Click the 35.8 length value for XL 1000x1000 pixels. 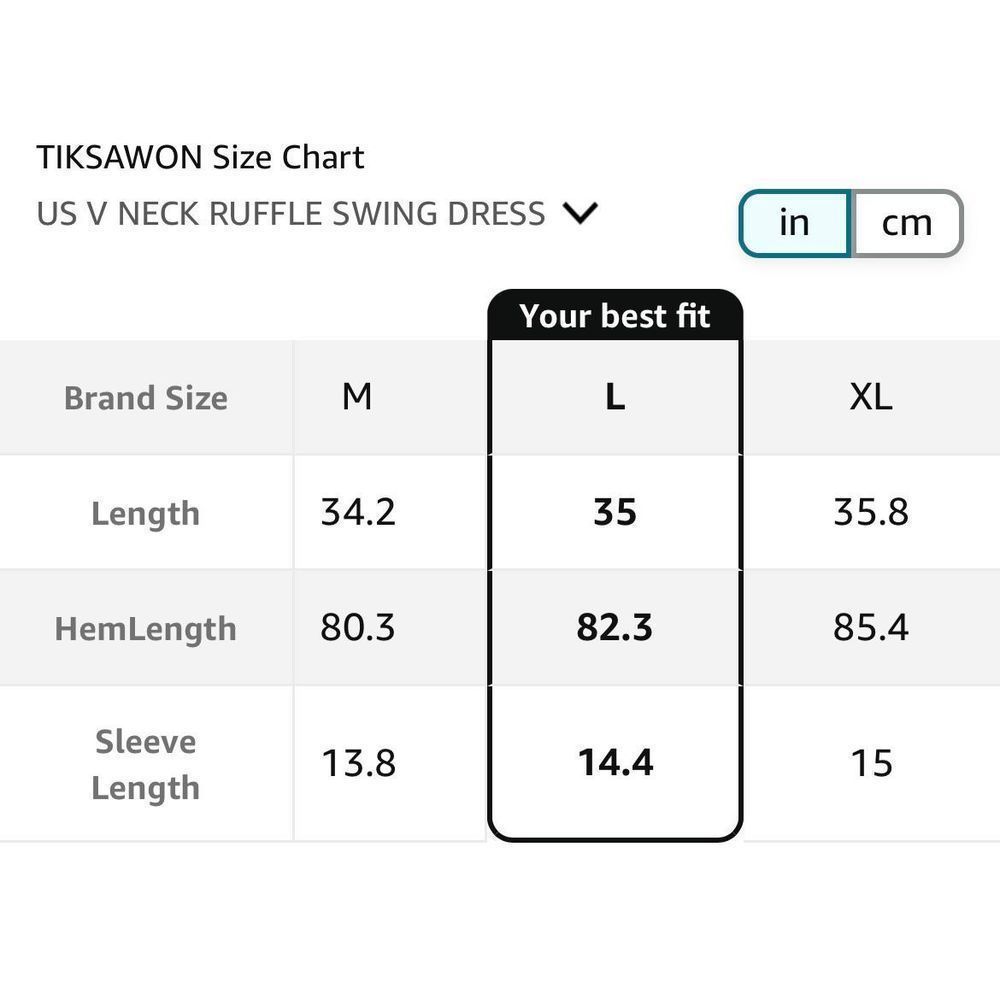870,512
